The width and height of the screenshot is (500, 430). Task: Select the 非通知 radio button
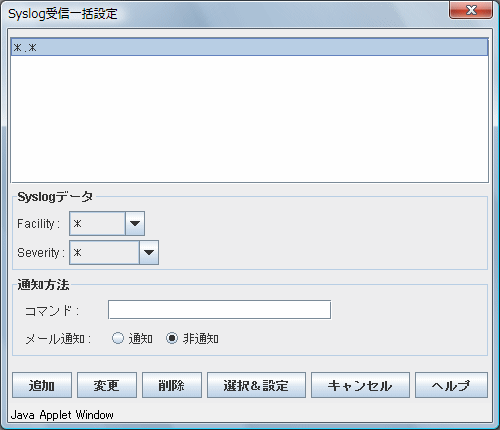point(172,338)
